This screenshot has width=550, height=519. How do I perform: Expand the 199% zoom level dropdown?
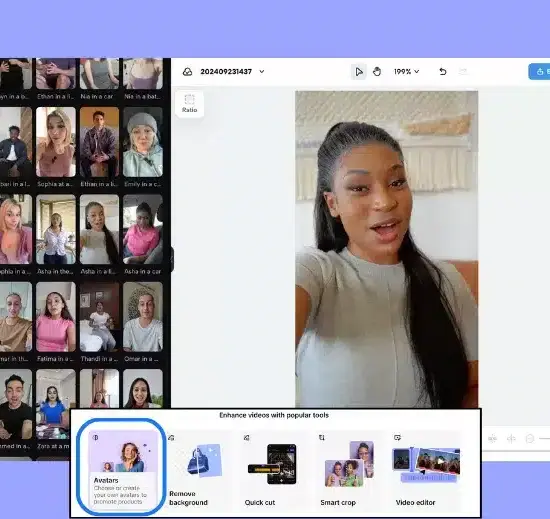pyautogui.click(x=406, y=72)
